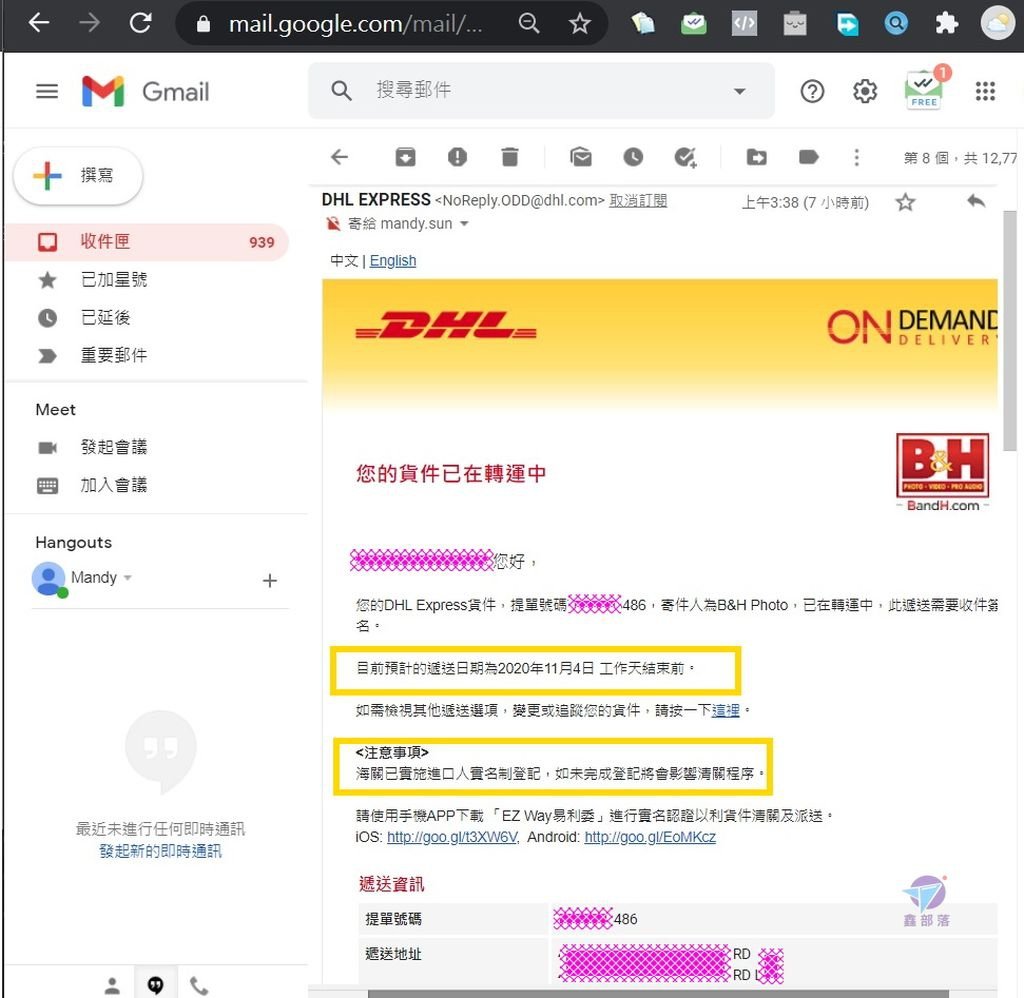This screenshot has height=998, width=1024.
Task: Open the iOS goo.gl/t3XW6V link
Action: [452, 837]
